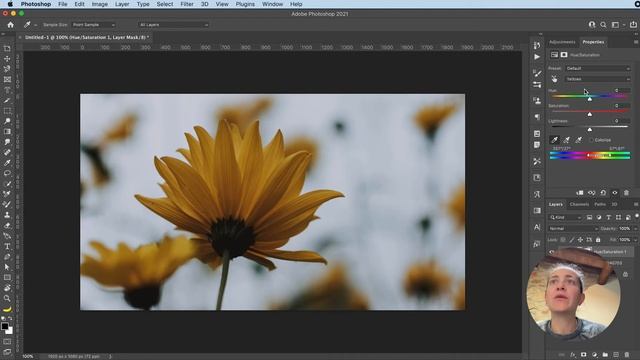Switch to the Channels tab
640x360 pixels.
click(579, 204)
